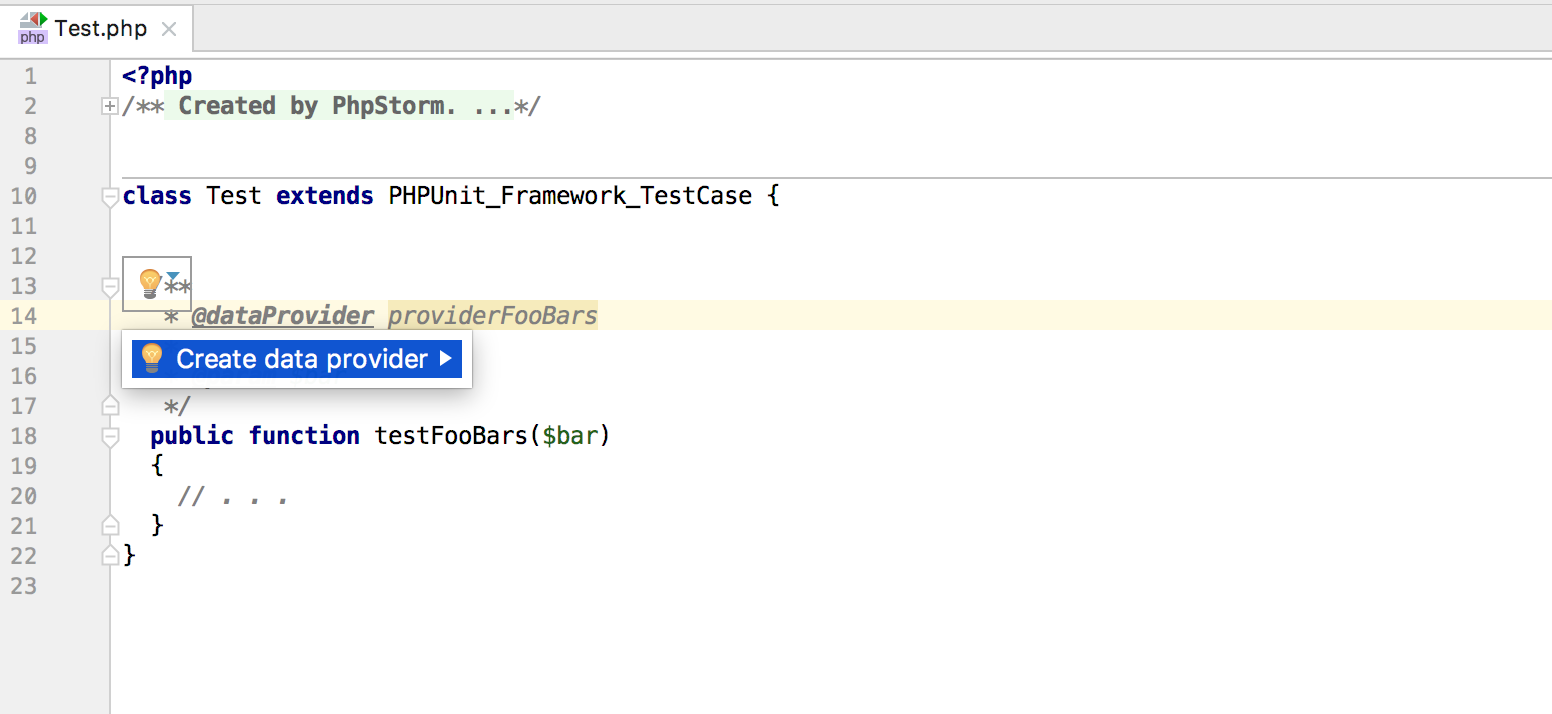Click the intention lightbulb icon at line 13

click(x=149, y=283)
